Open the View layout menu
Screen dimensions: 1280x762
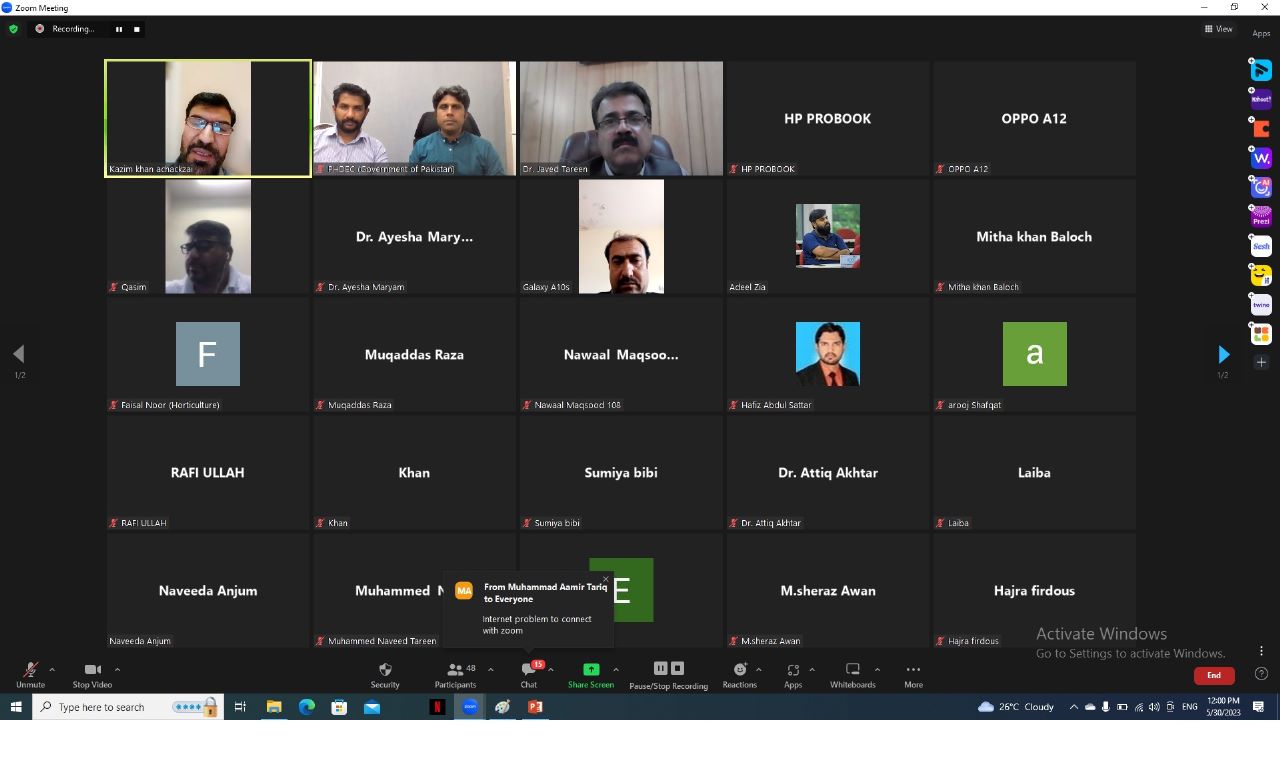coord(1219,29)
